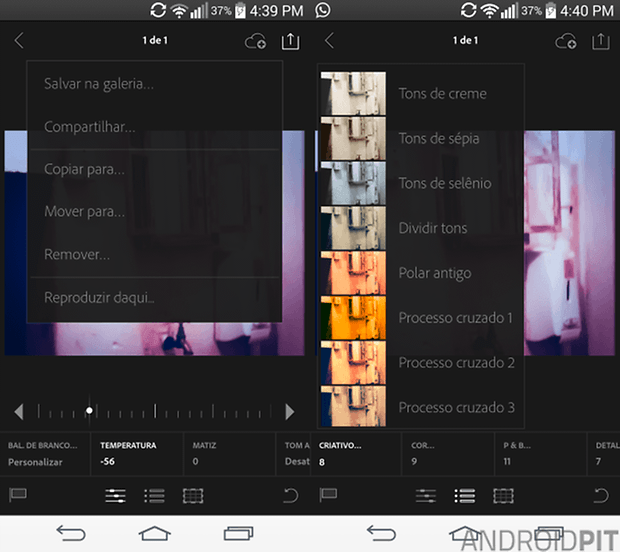
Task: Tap the Processo cruzado 1 preview thumbnail
Action: (353, 318)
